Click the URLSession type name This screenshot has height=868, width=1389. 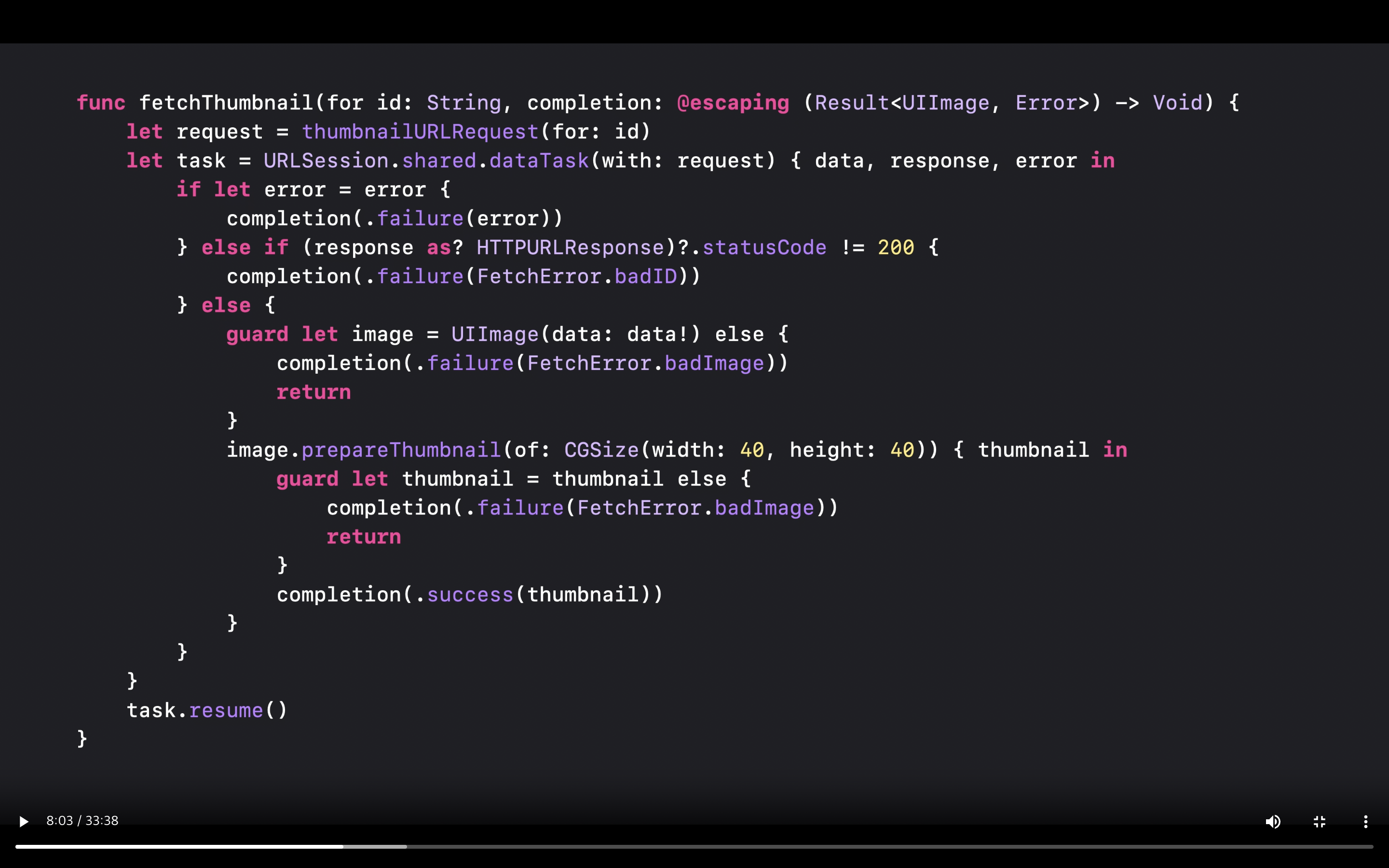coord(326,161)
